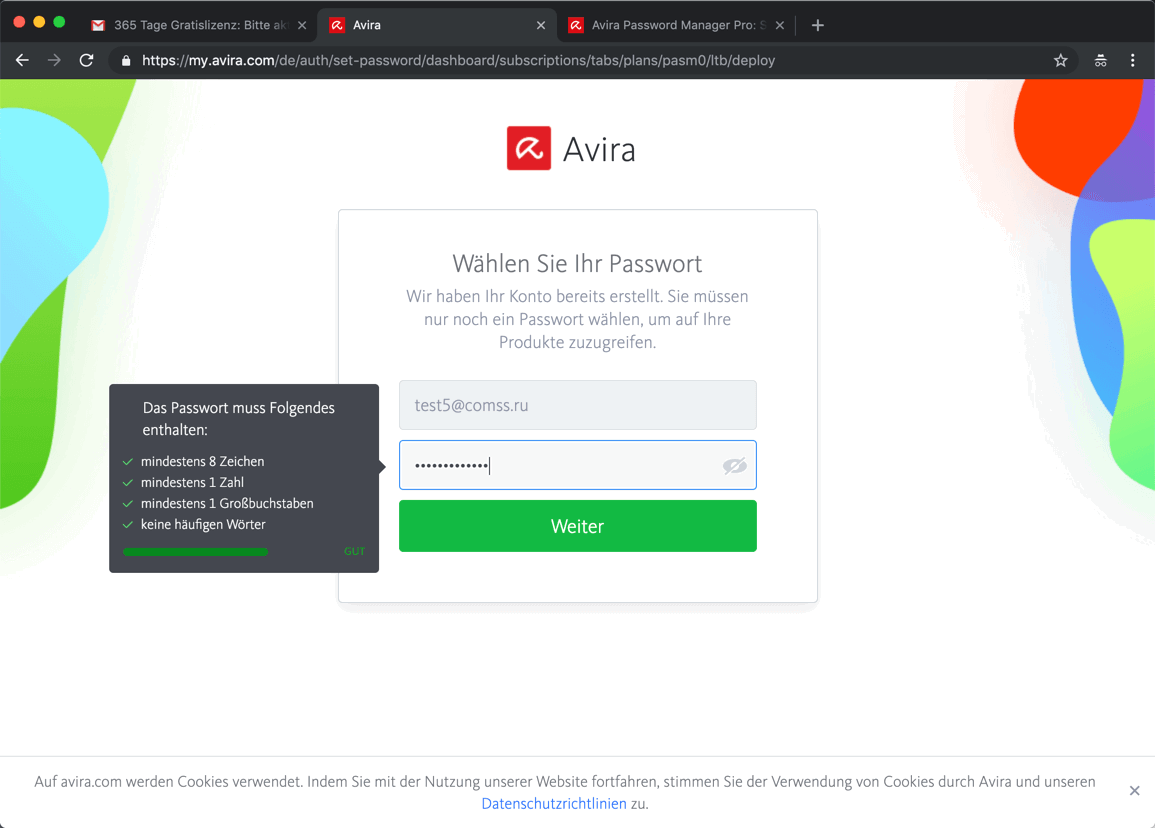Click the GUT strength label
The height and width of the screenshot is (828, 1155).
click(x=354, y=551)
